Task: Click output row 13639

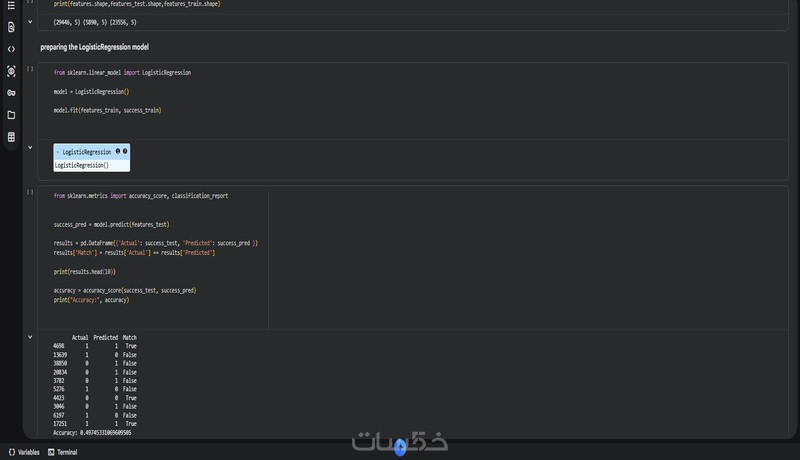Action: pyautogui.click(x=95, y=354)
